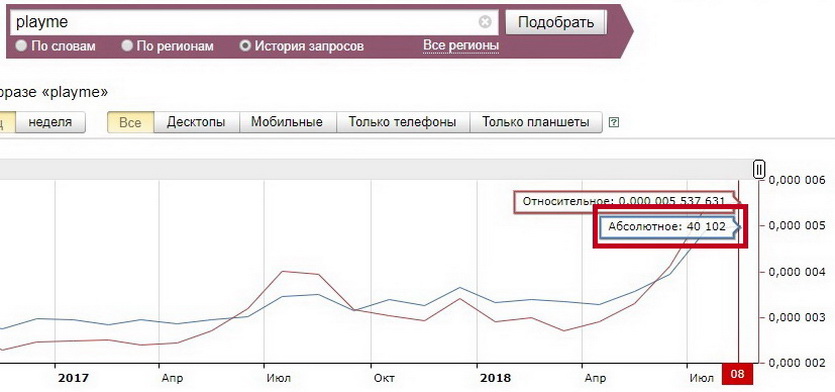Click the '0,000 005' scale value
Image resolution: width=835 pixels, height=392 pixels.
click(x=798, y=226)
